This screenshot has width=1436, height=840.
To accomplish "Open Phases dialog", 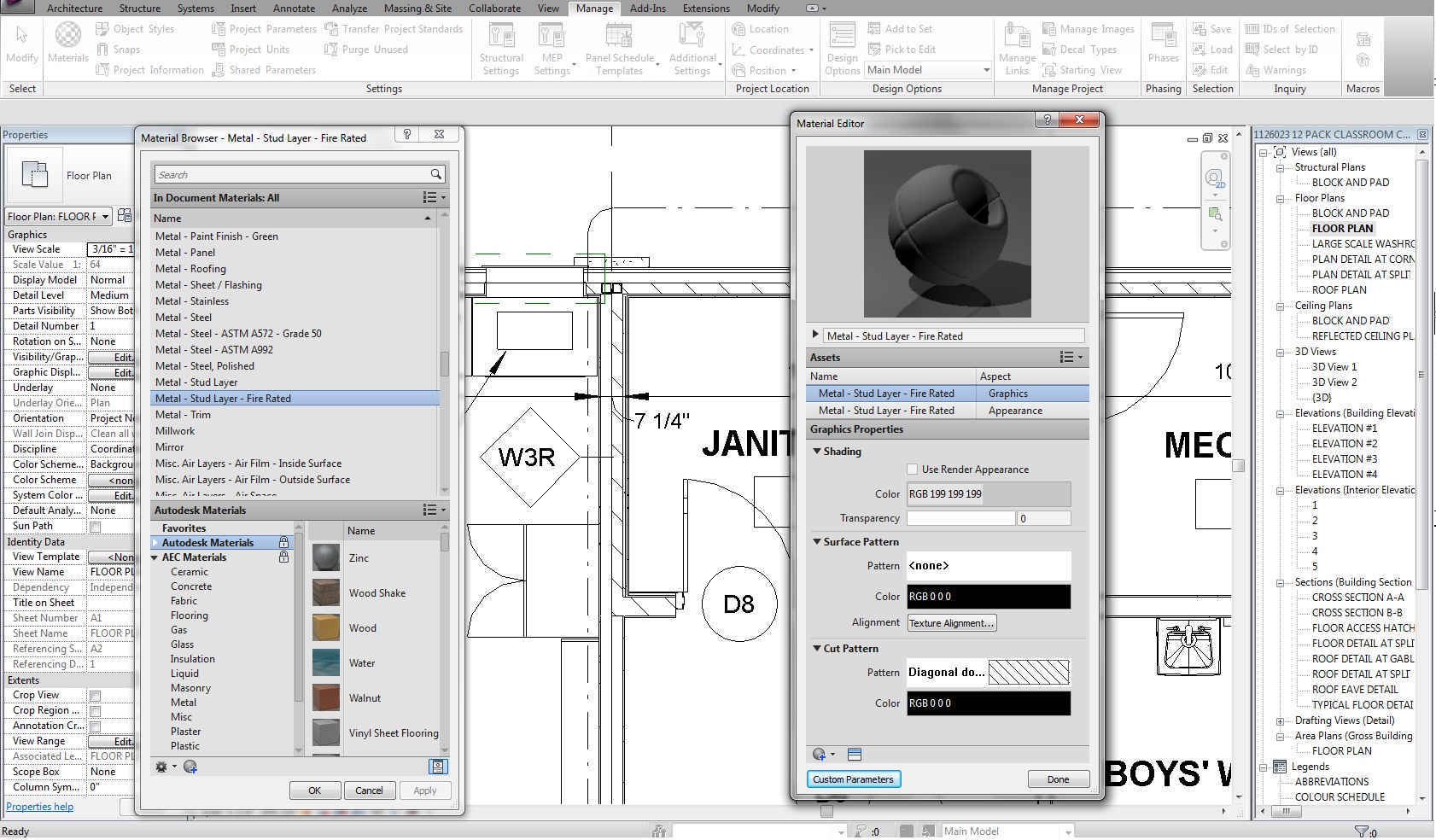I will [1163, 43].
